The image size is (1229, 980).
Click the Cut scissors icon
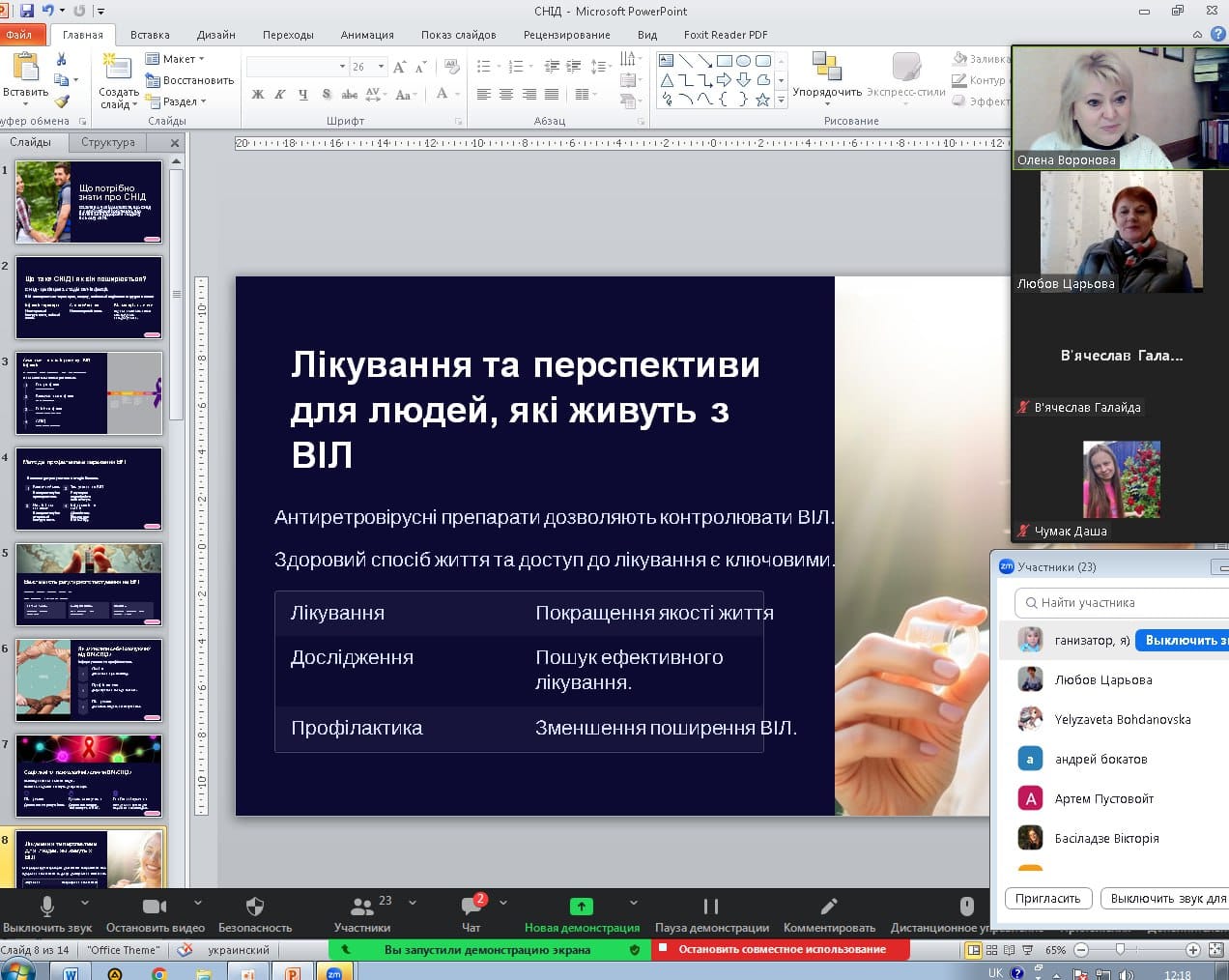click(62, 60)
